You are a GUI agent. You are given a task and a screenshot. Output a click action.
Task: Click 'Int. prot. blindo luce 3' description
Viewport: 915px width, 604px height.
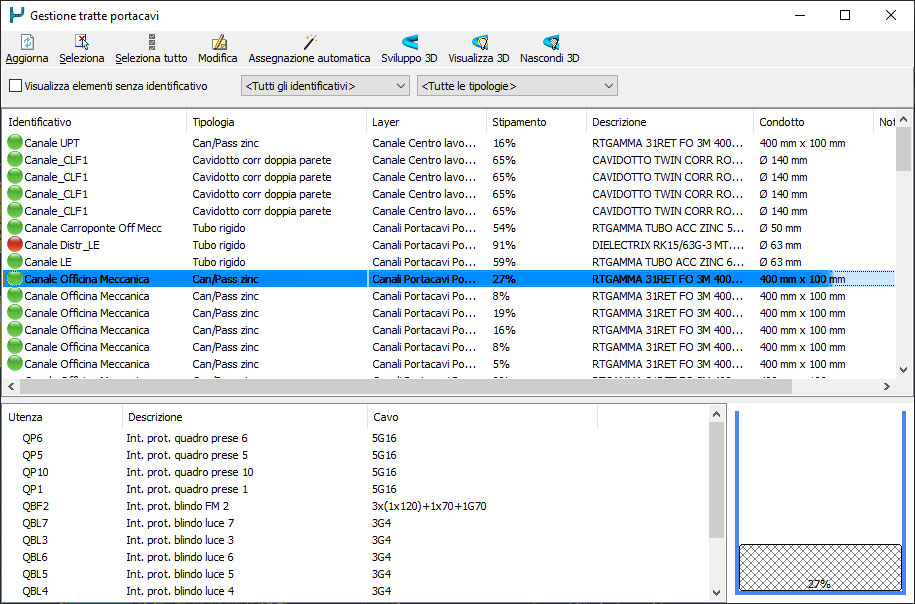tap(180, 540)
